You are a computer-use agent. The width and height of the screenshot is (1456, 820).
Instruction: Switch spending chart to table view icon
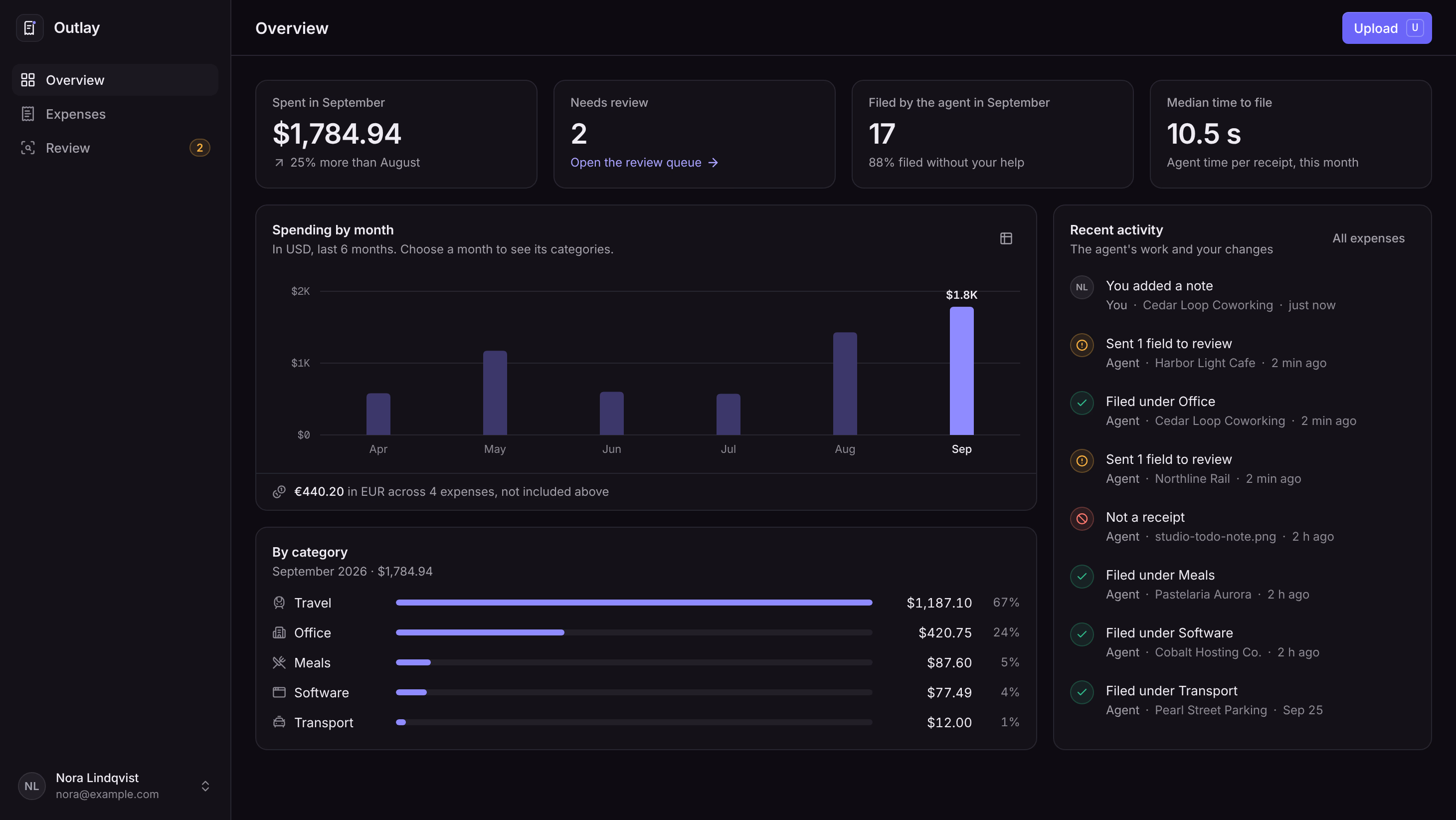(1006, 238)
